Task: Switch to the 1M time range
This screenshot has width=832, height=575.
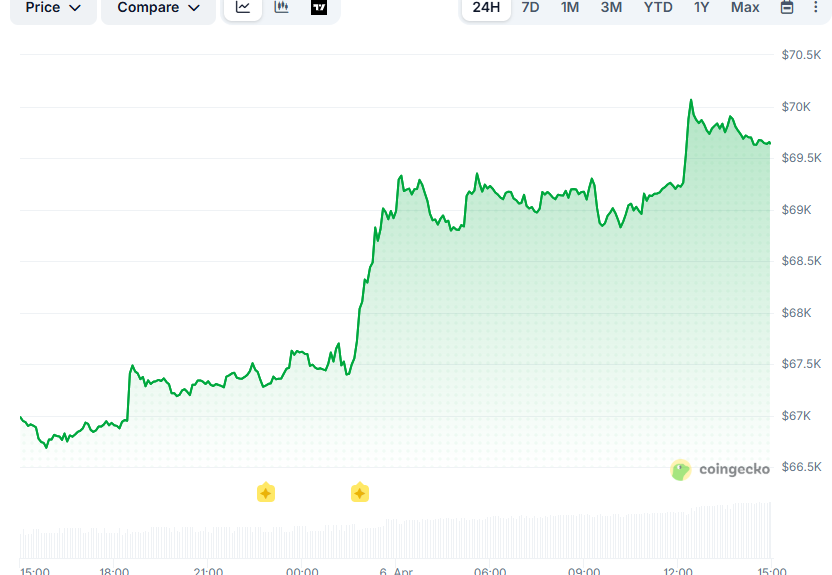Action: coord(569,8)
